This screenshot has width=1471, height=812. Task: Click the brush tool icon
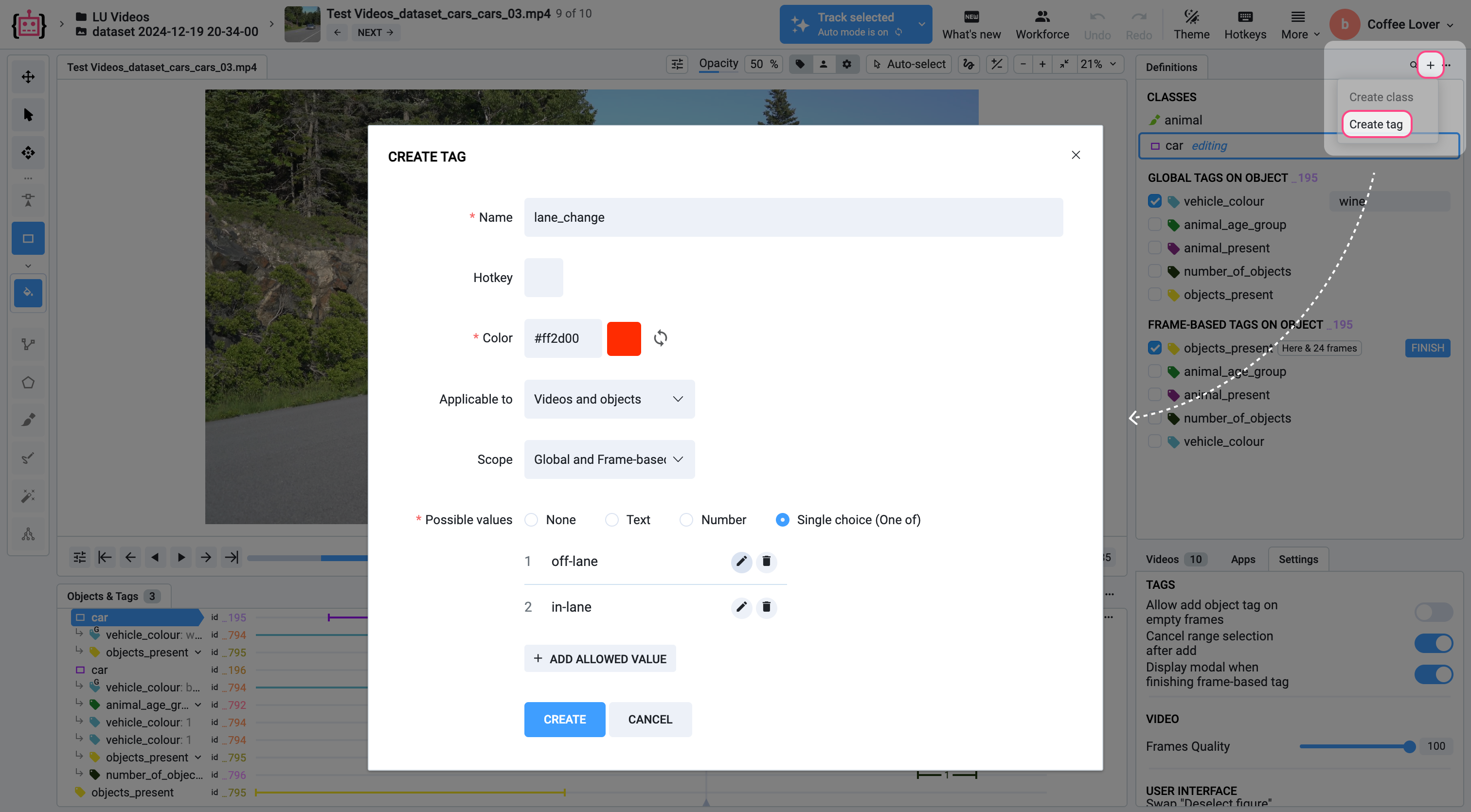pos(28,420)
